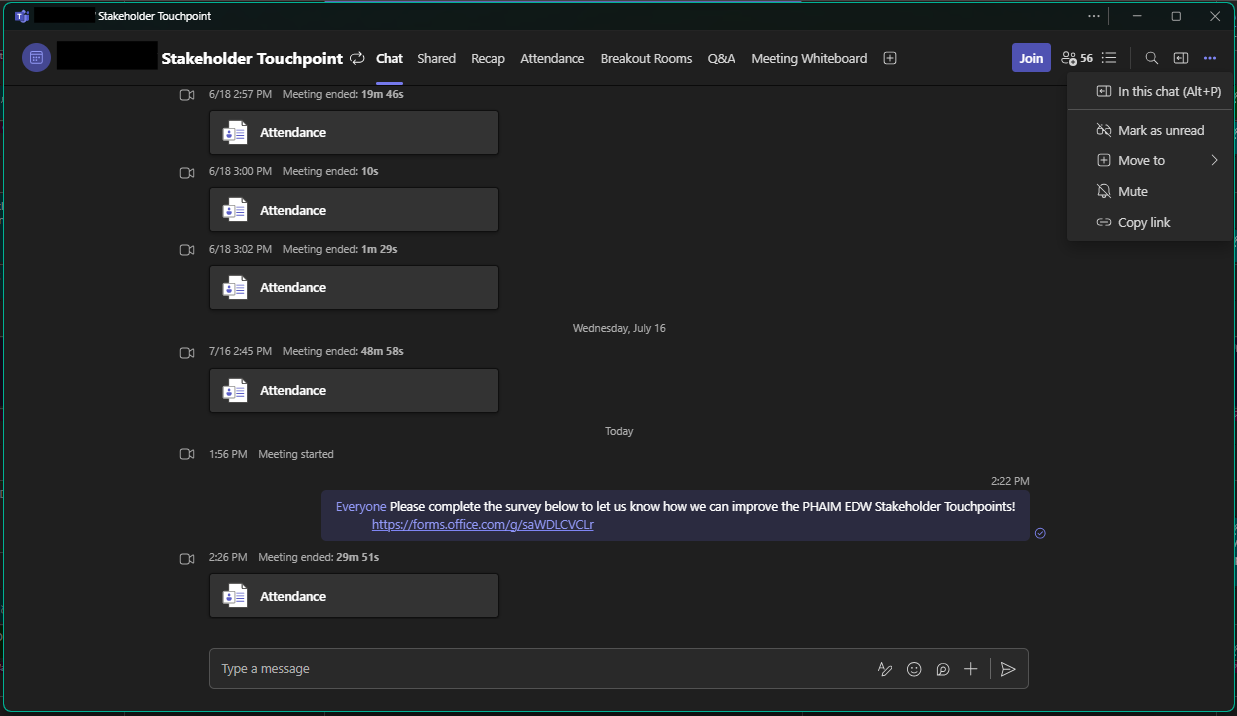Open settings ellipsis in title bar

[1094, 16]
